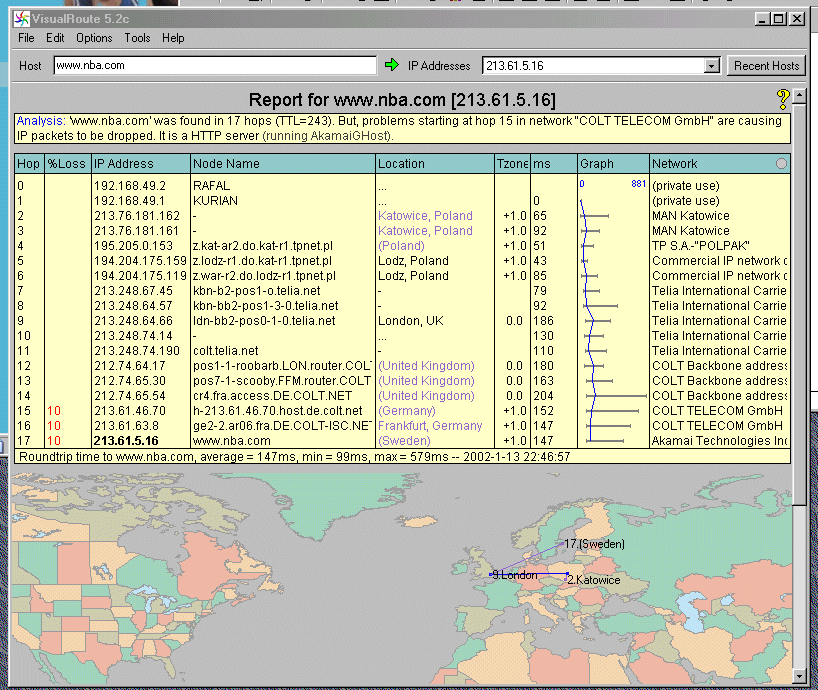Open the File menu

point(26,38)
